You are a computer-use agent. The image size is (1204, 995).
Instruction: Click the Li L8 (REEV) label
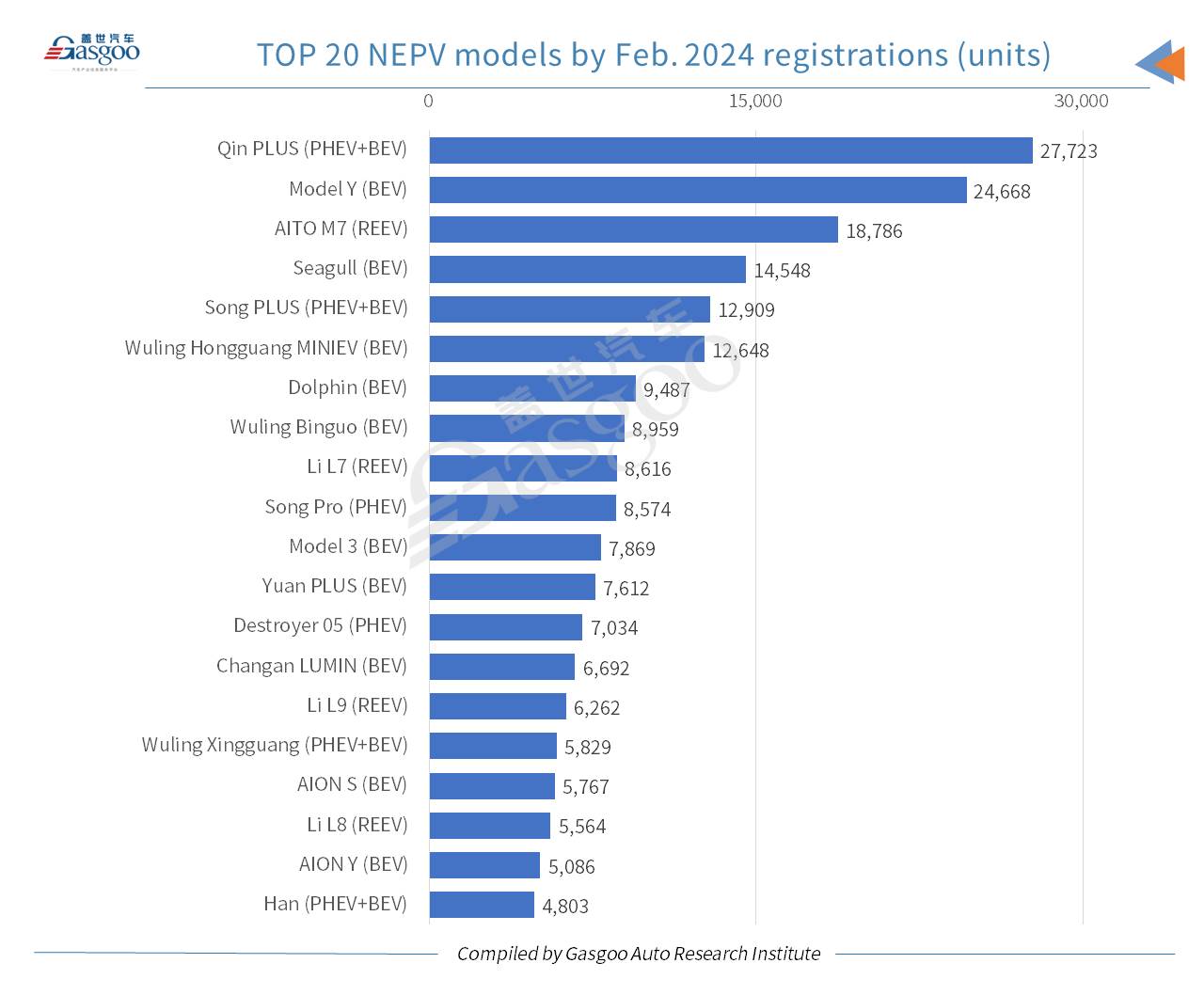357,825
